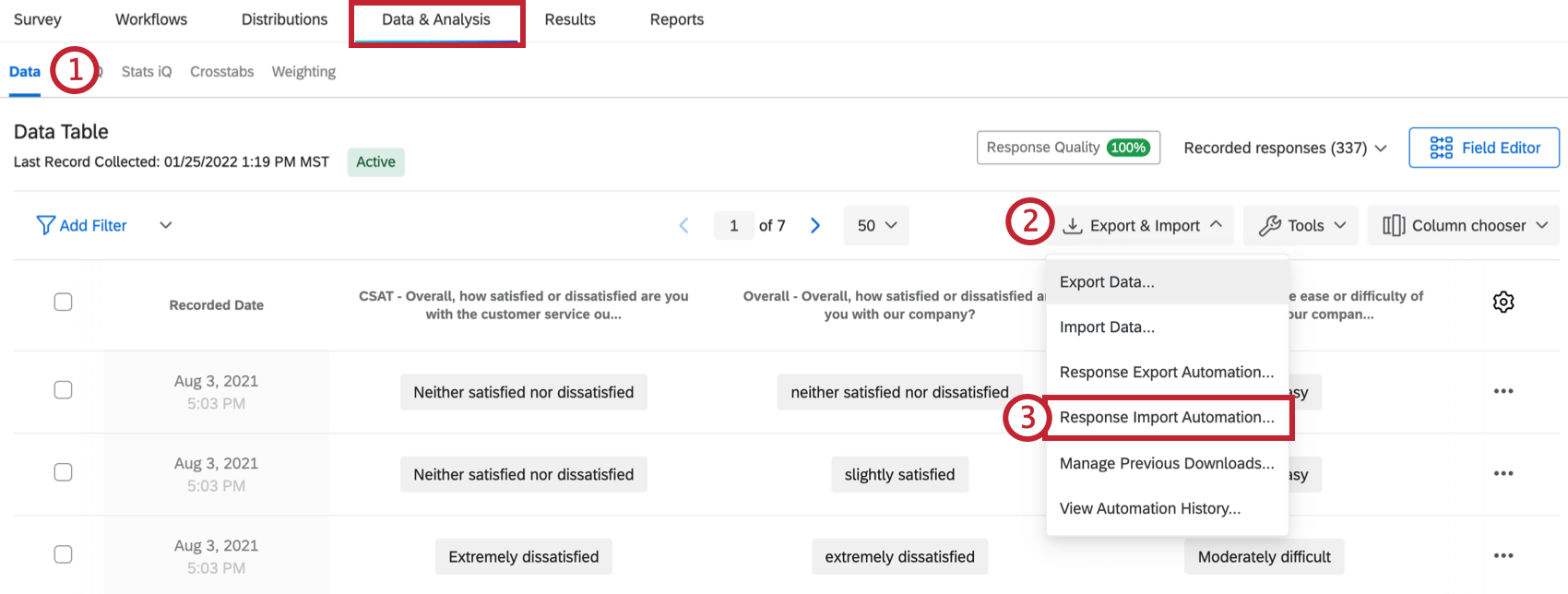The image size is (1568, 594).
Task: Select all rows header checkbox
Action: pos(63,303)
